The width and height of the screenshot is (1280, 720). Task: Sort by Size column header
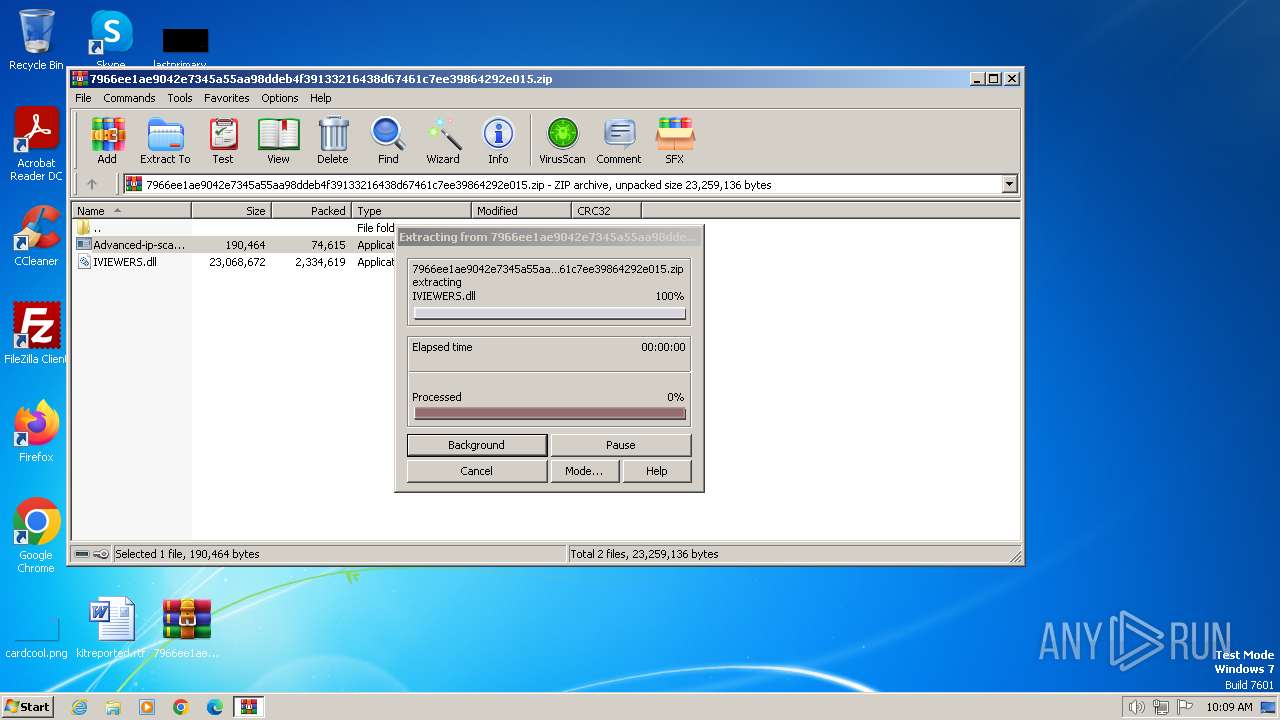click(x=231, y=211)
